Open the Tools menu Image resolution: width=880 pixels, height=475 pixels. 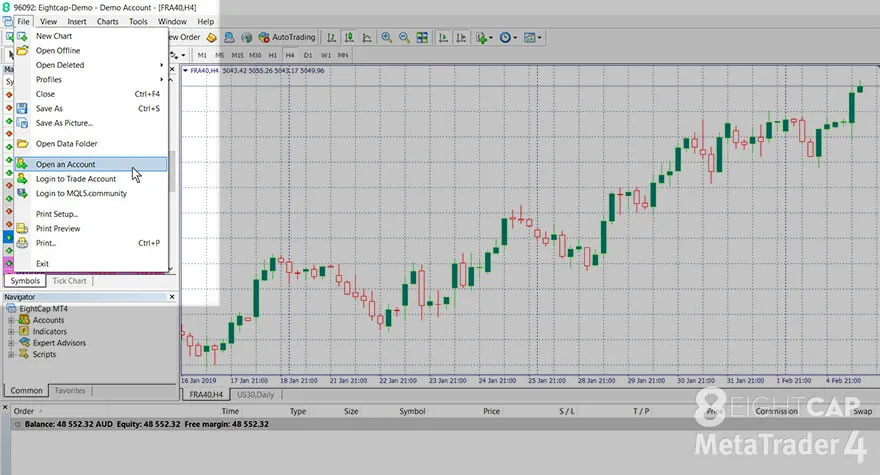(138, 21)
